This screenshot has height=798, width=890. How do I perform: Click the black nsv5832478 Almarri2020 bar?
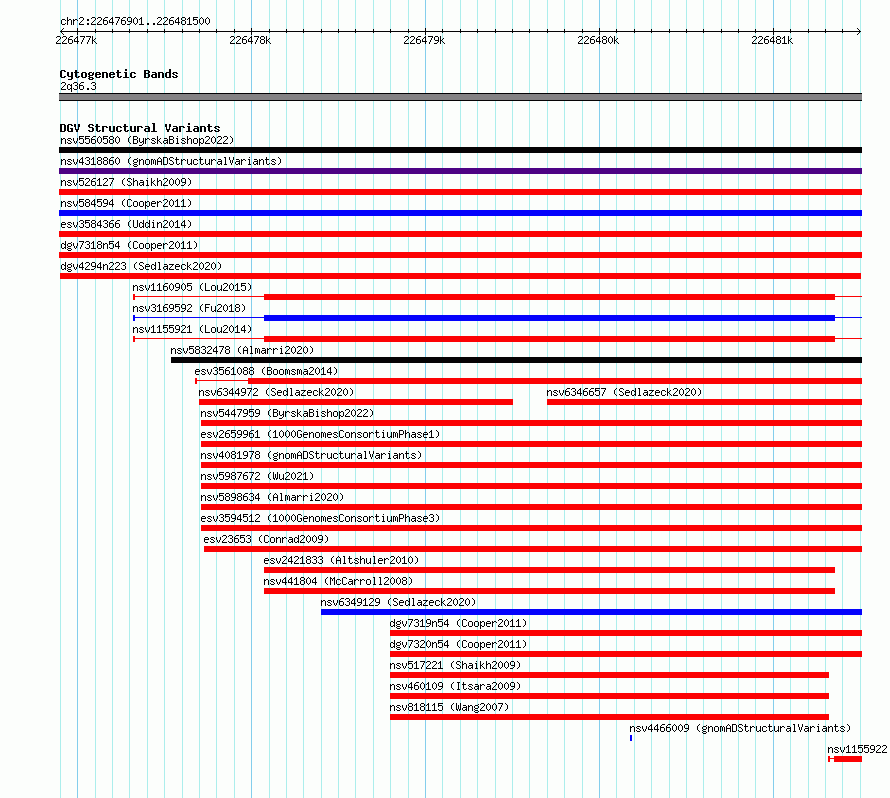pyautogui.click(x=517, y=360)
